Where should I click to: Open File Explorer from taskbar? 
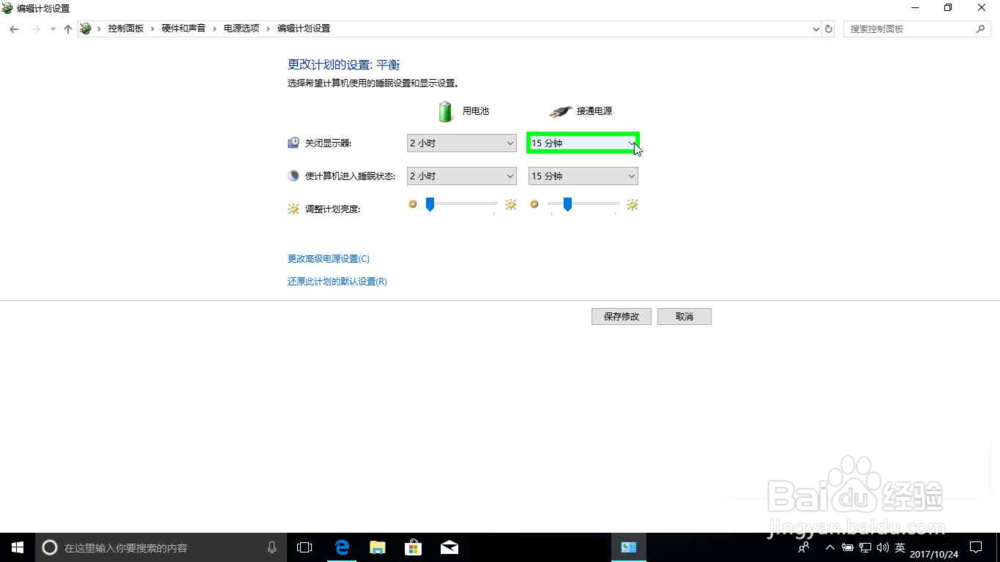[x=378, y=547]
